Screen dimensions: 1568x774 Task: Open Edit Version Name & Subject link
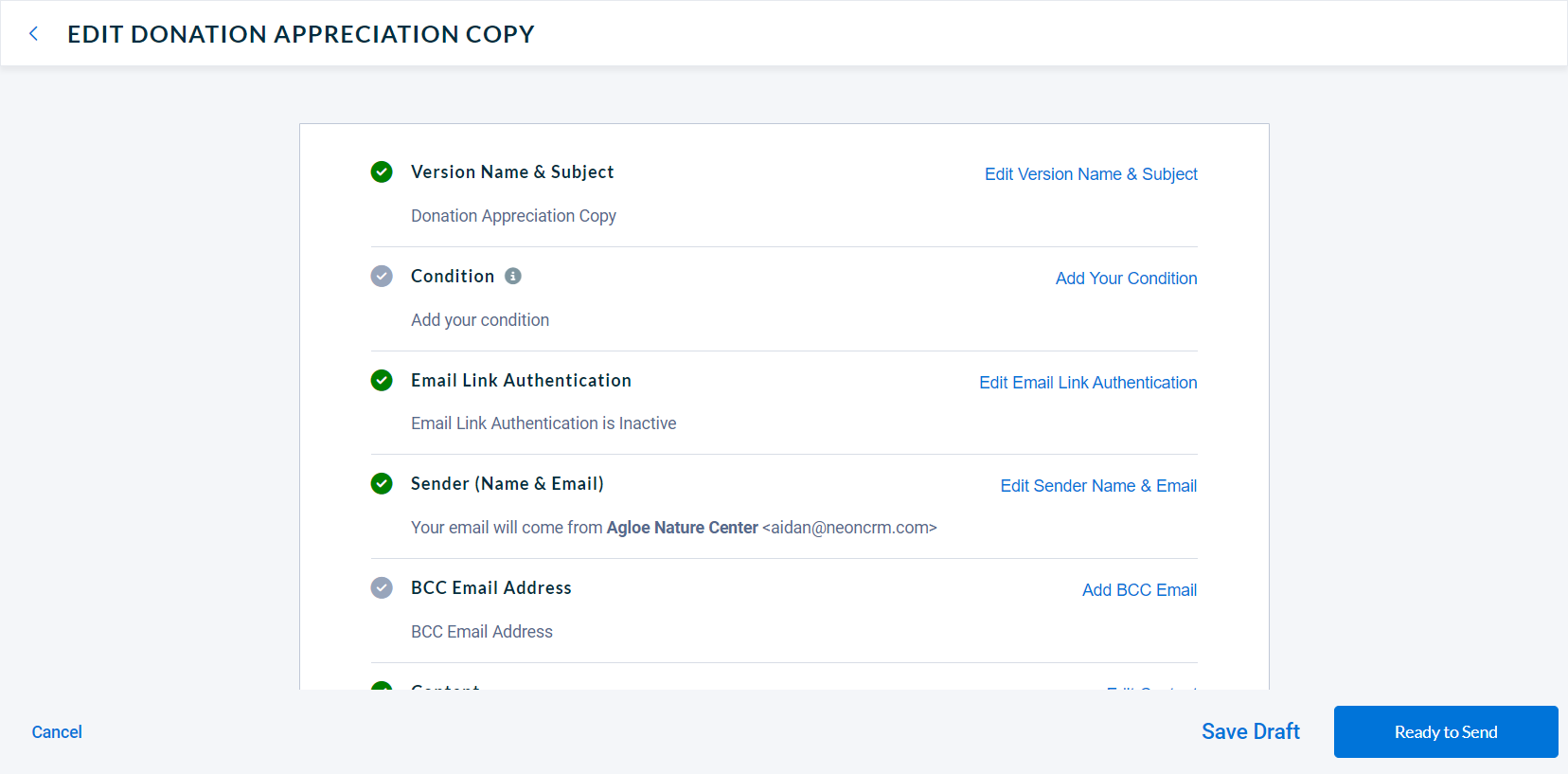tap(1091, 174)
